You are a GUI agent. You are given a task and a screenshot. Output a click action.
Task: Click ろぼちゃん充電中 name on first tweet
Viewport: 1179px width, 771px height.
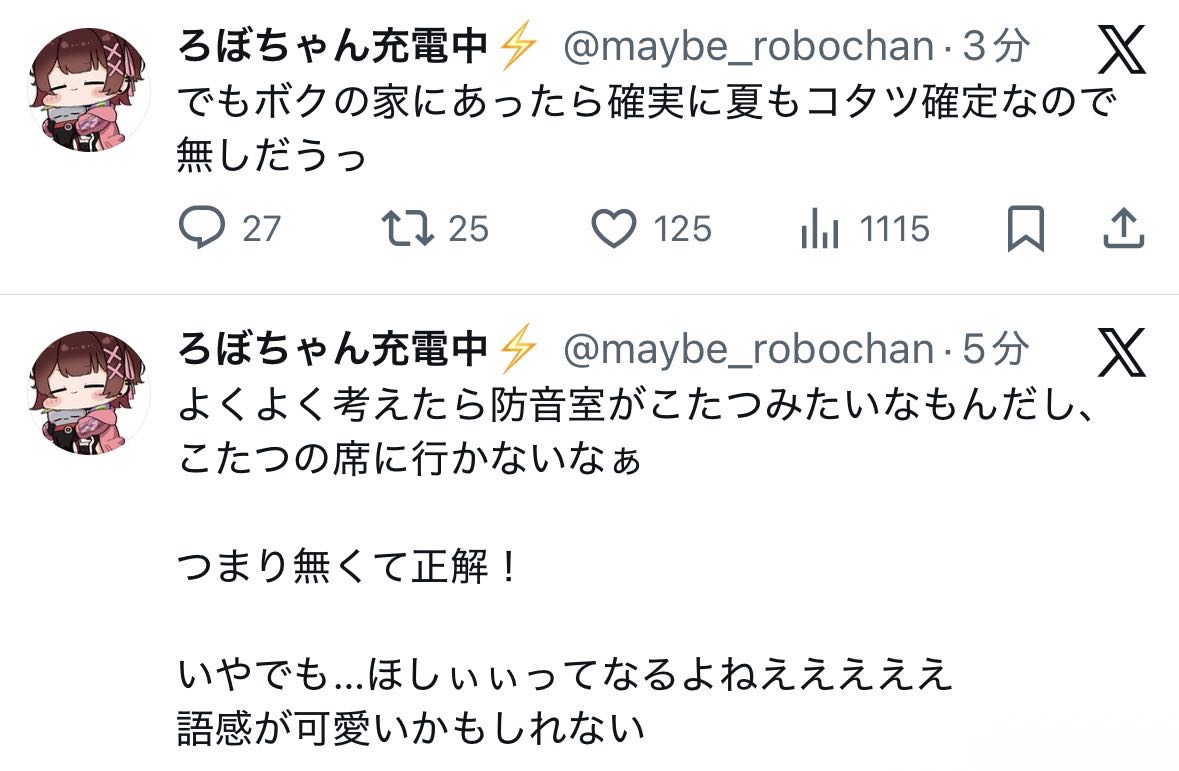point(333,47)
